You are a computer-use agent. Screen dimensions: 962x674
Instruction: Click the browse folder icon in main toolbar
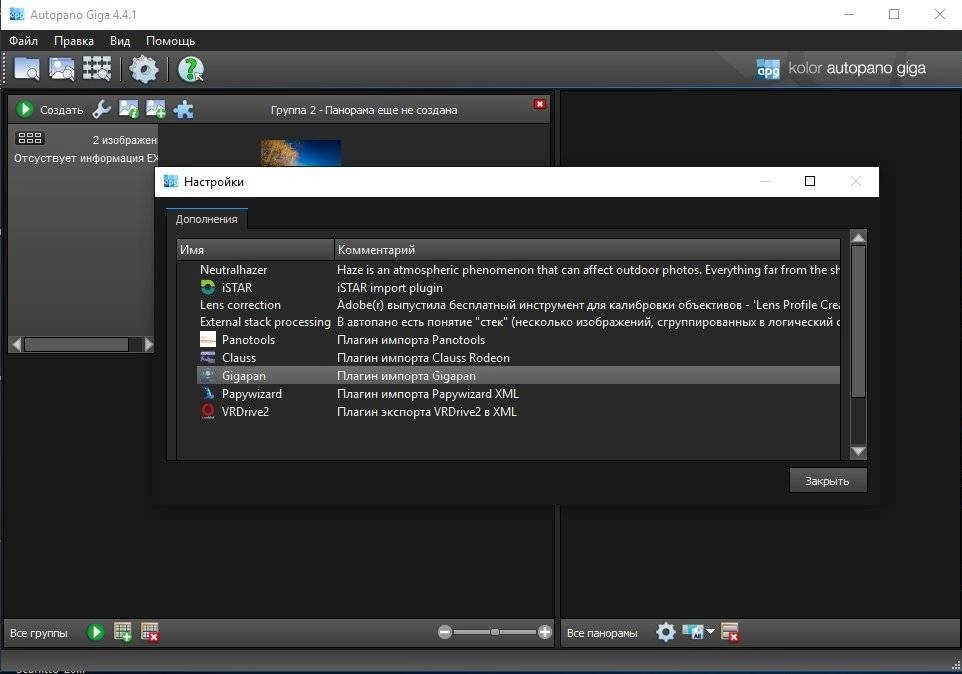coord(27,69)
